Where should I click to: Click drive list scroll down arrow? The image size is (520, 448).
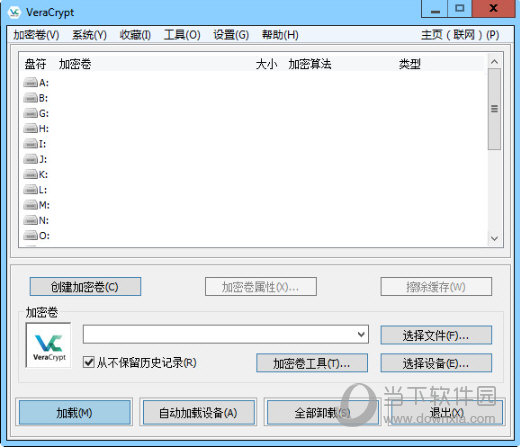click(494, 238)
